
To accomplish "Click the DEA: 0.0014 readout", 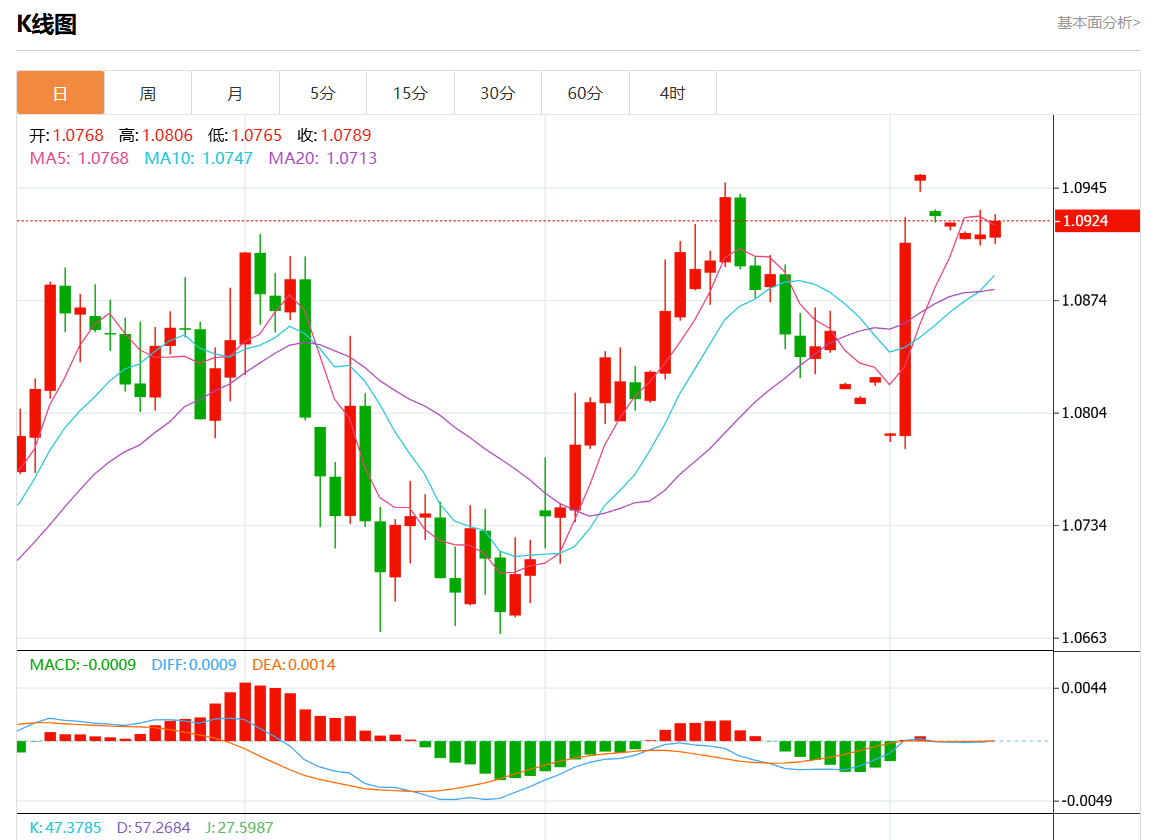I will click(294, 665).
